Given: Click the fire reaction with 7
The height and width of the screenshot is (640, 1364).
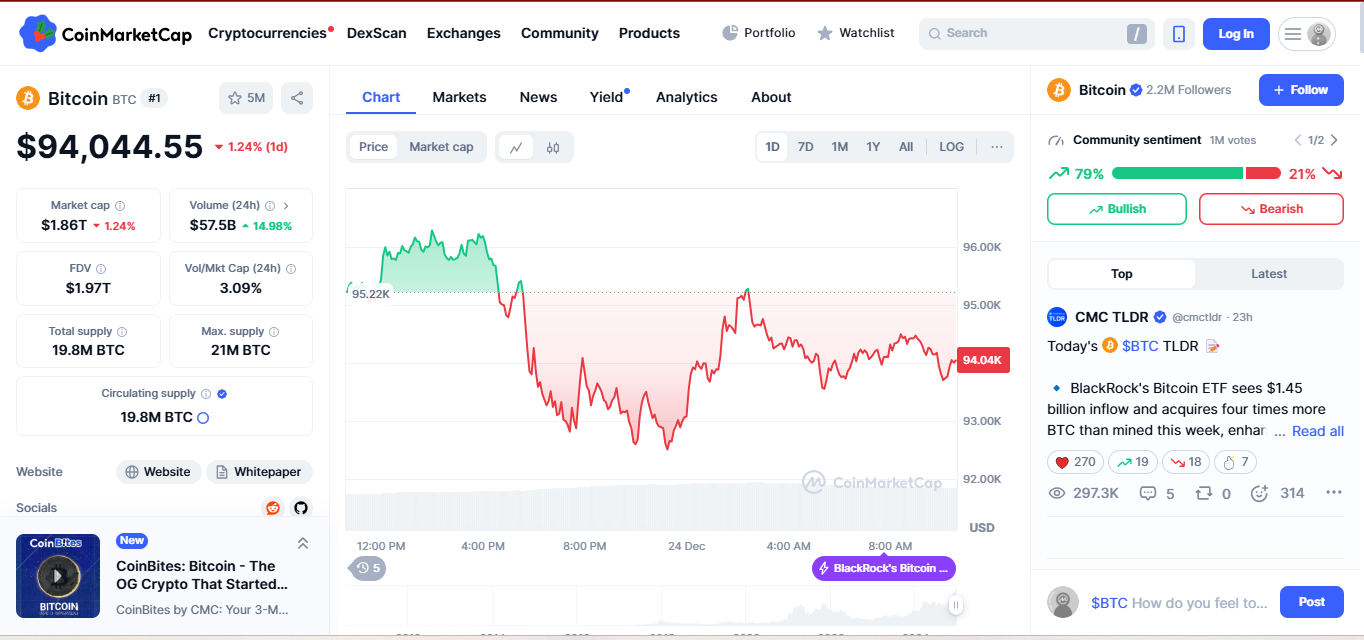Looking at the screenshot, I should pyautogui.click(x=1235, y=462).
